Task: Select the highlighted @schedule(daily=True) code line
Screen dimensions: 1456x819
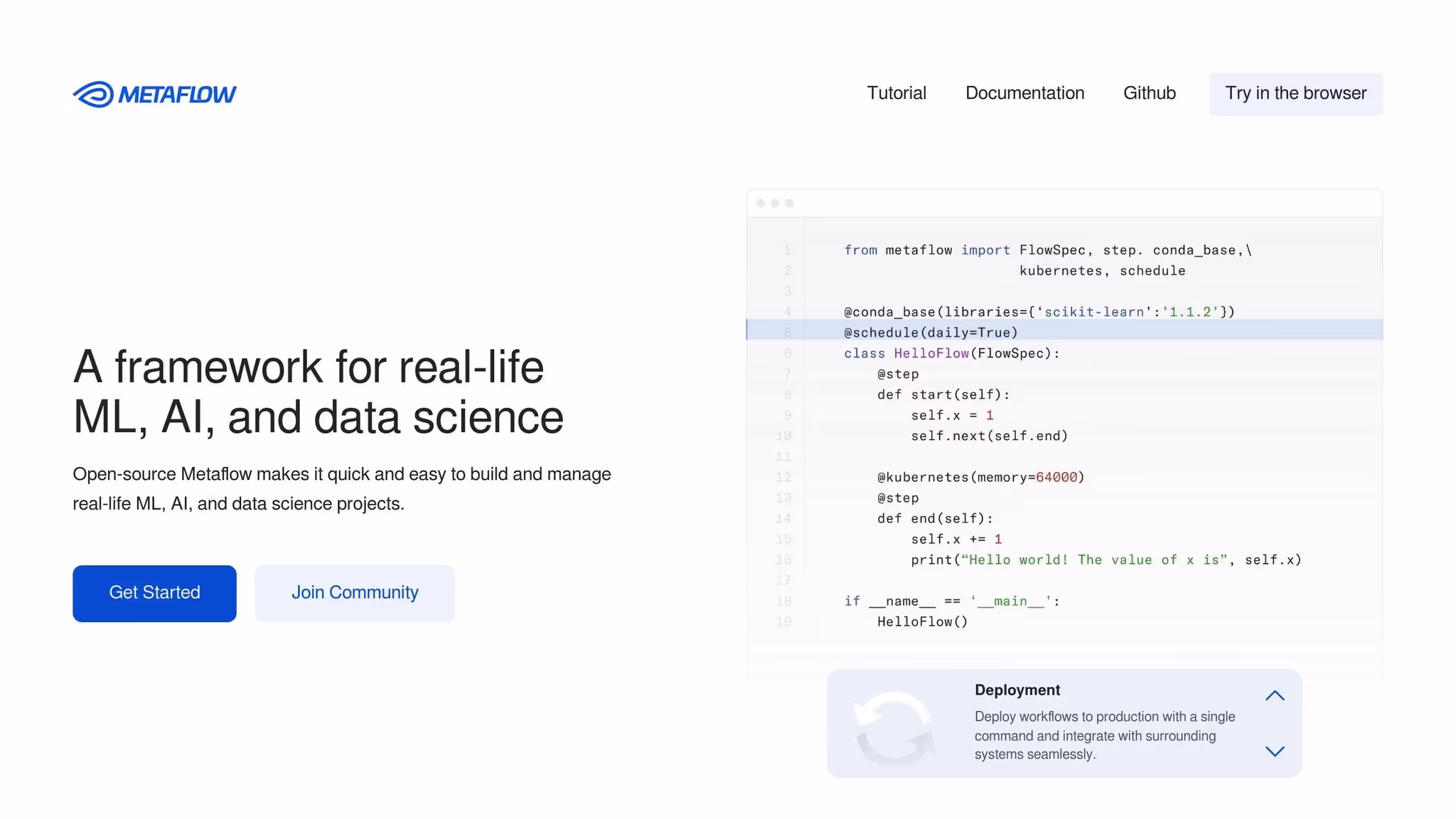Action: click(931, 333)
